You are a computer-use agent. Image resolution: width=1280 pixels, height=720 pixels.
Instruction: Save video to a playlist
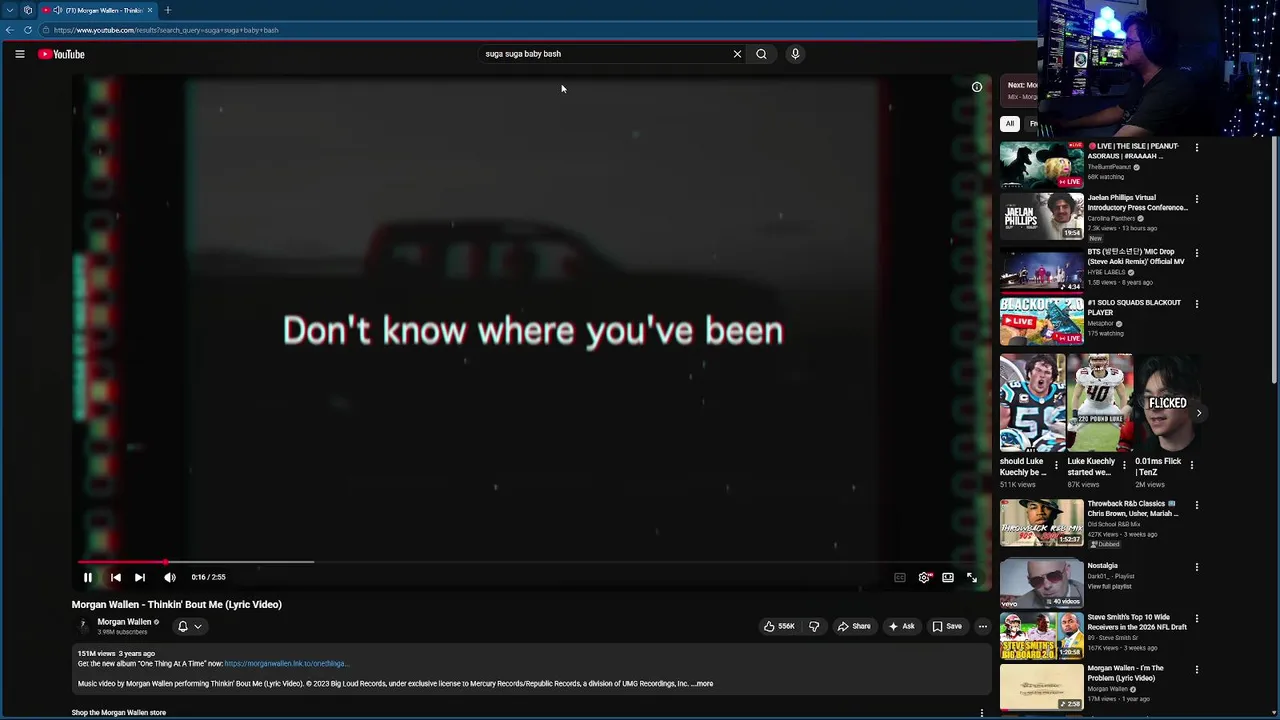[x=946, y=626]
